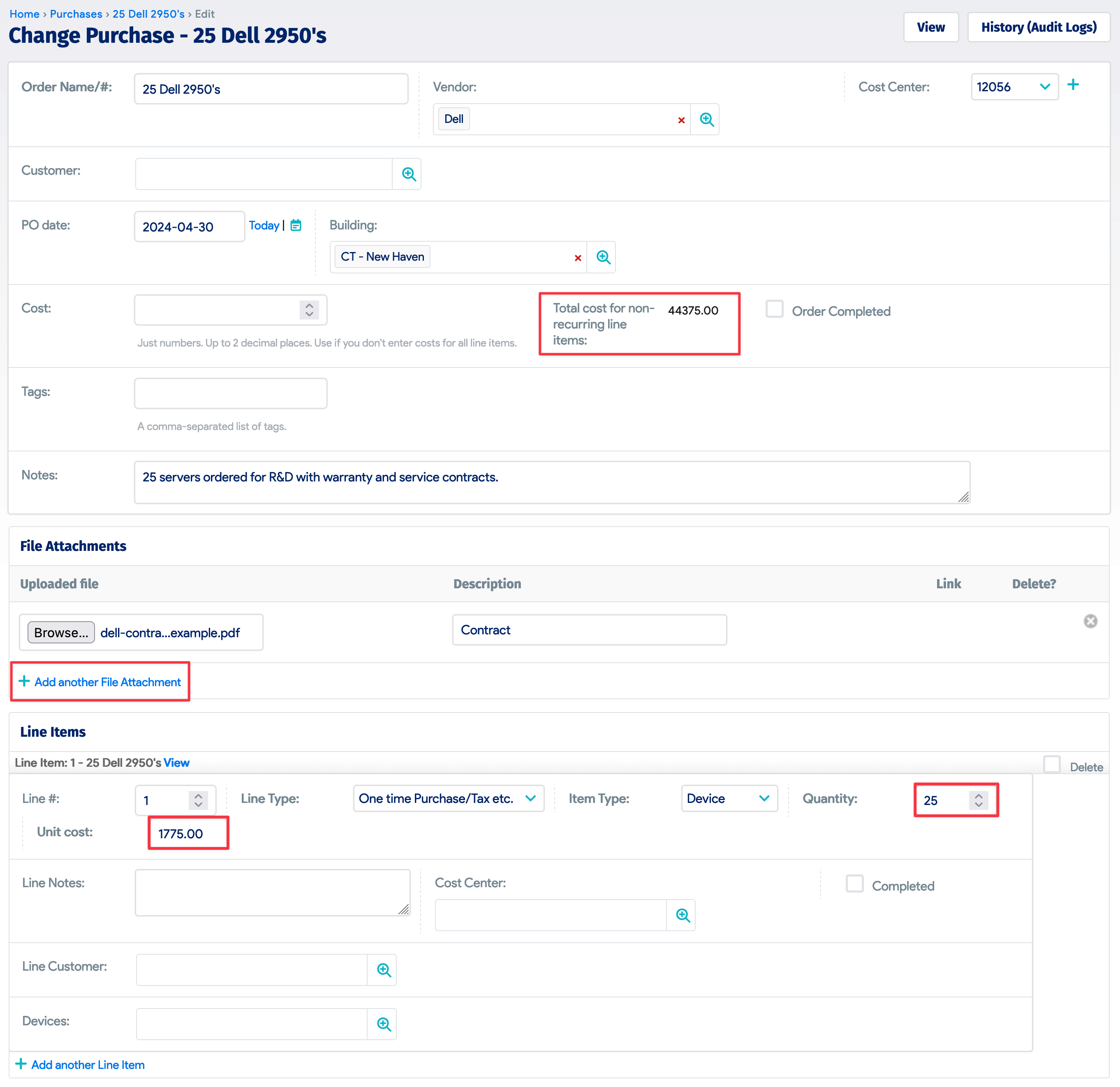Remove the Dell vendor with red x

point(681,120)
